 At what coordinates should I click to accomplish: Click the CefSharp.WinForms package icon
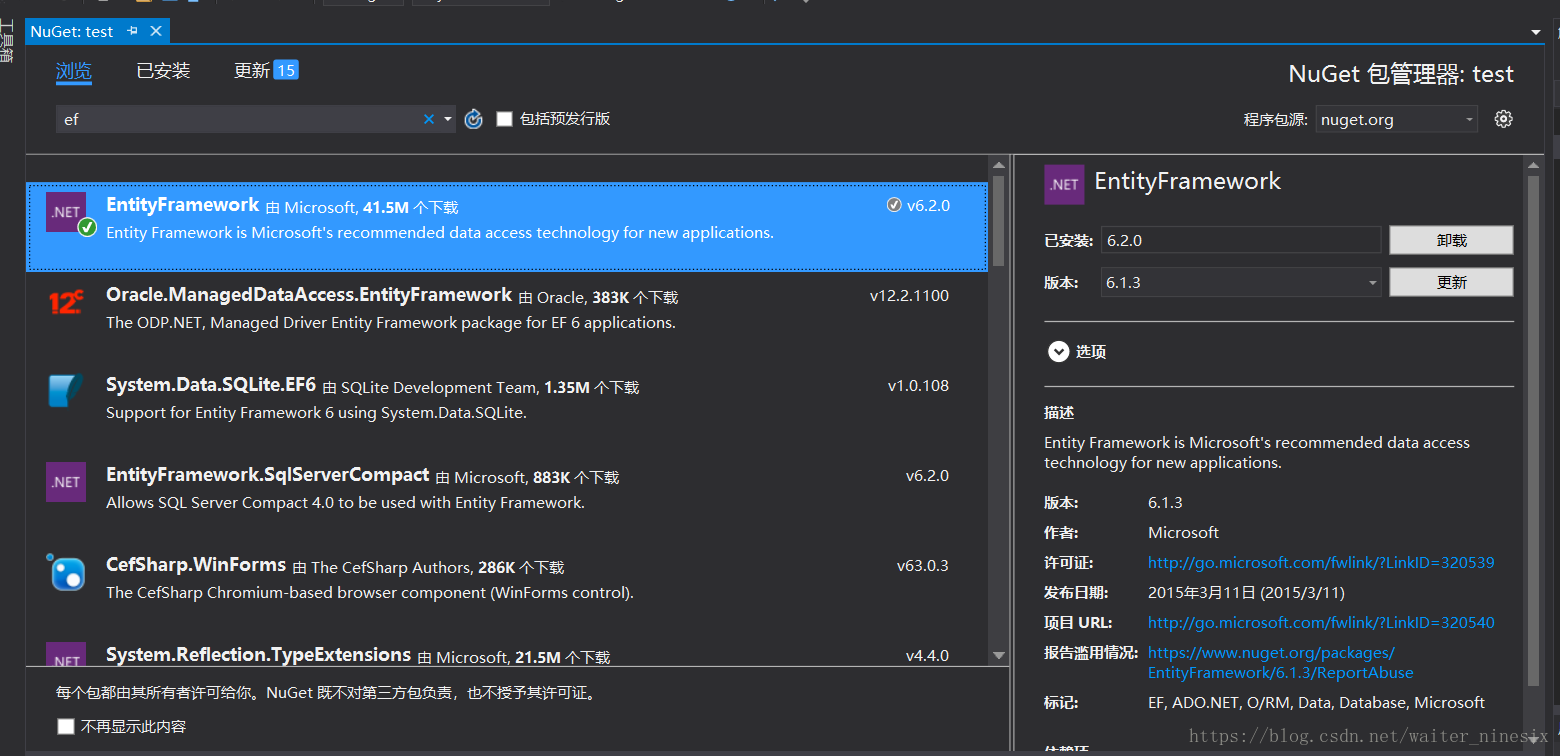(x=66, y=572)
